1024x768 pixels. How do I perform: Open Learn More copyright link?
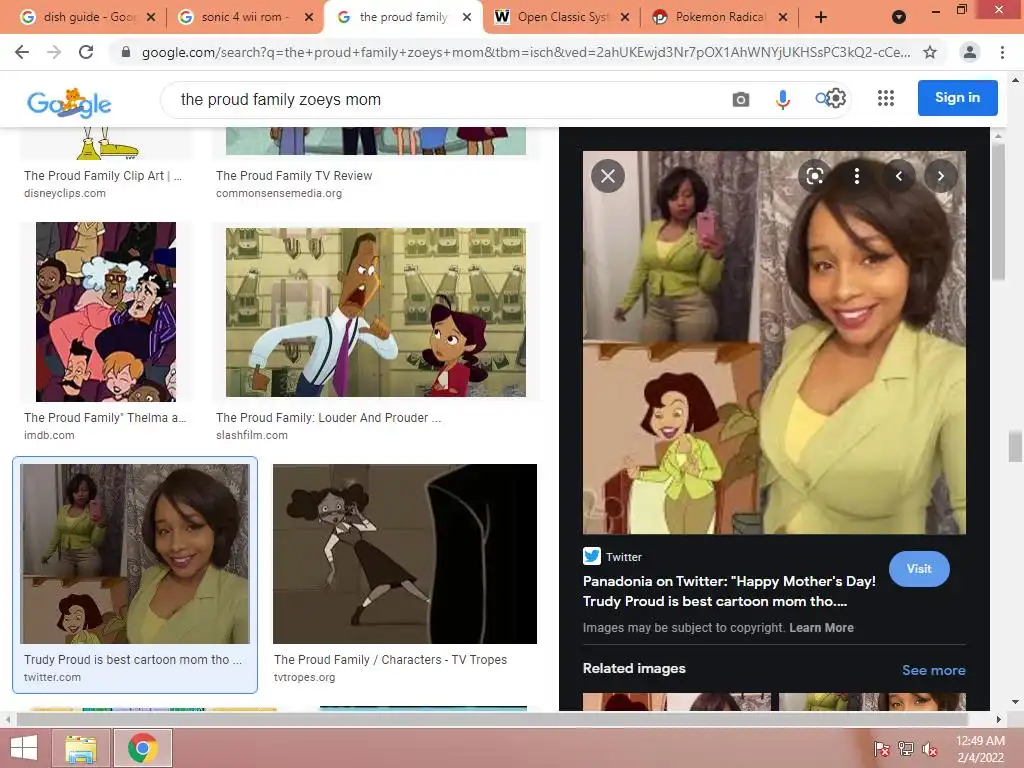point(822,628)
